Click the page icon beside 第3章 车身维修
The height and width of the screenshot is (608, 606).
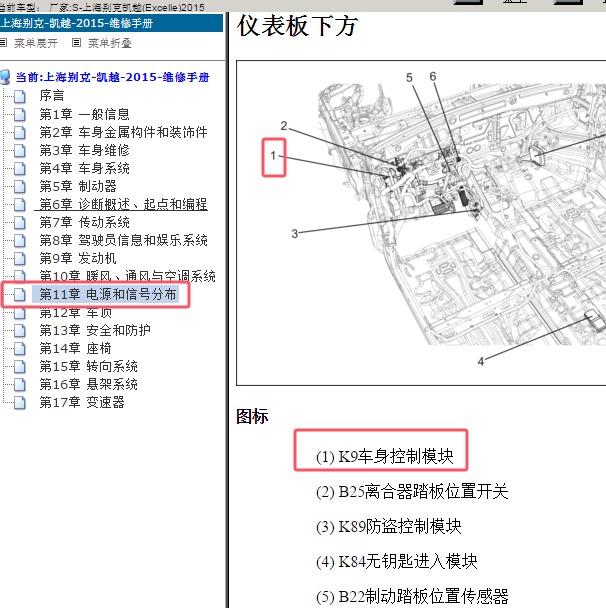point(20,150)
